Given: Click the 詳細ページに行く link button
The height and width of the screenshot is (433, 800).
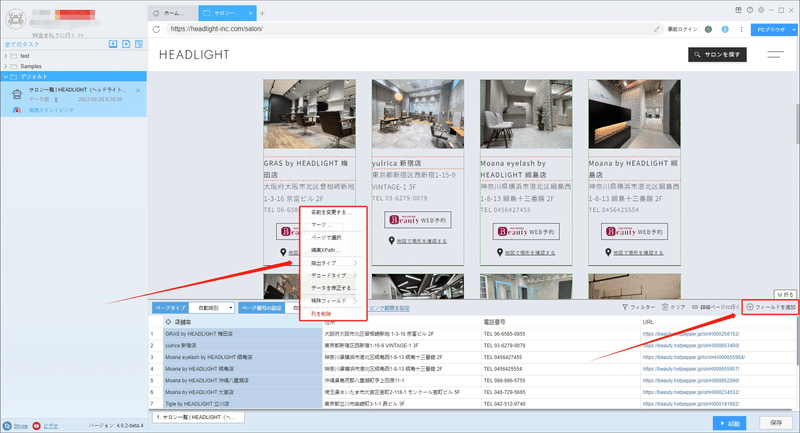Looking at the screenshot, I should (716, 308).
